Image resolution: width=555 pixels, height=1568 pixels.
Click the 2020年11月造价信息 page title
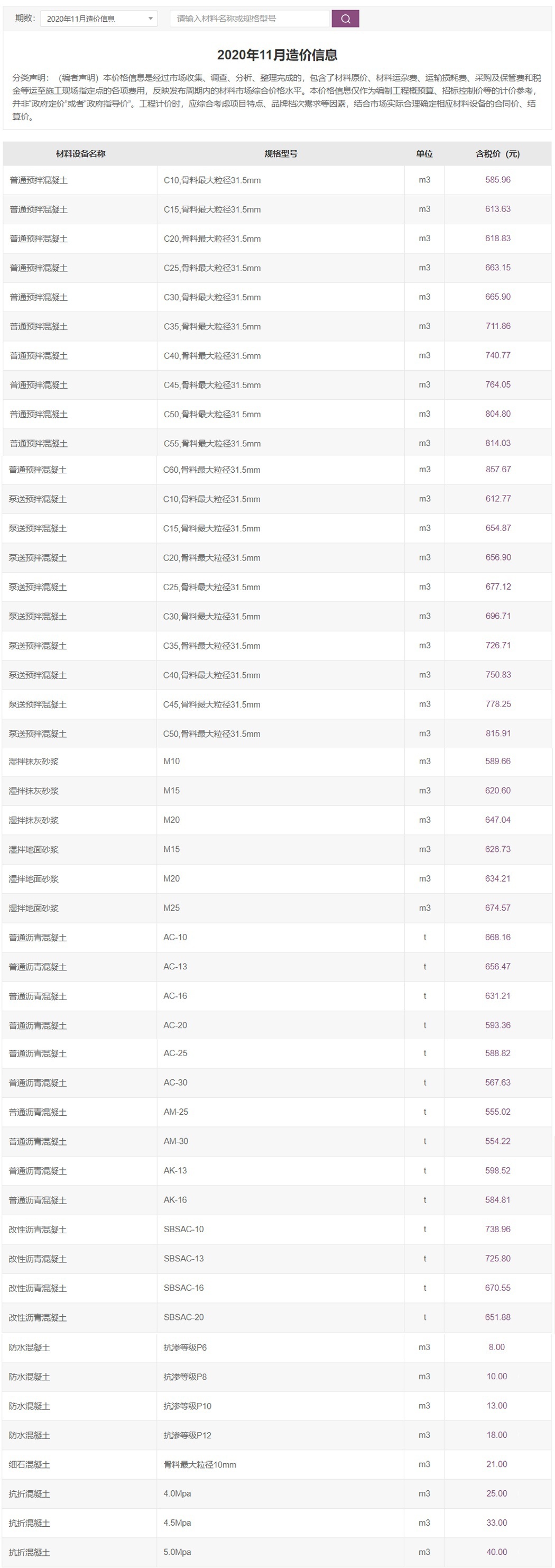point(277,56)
